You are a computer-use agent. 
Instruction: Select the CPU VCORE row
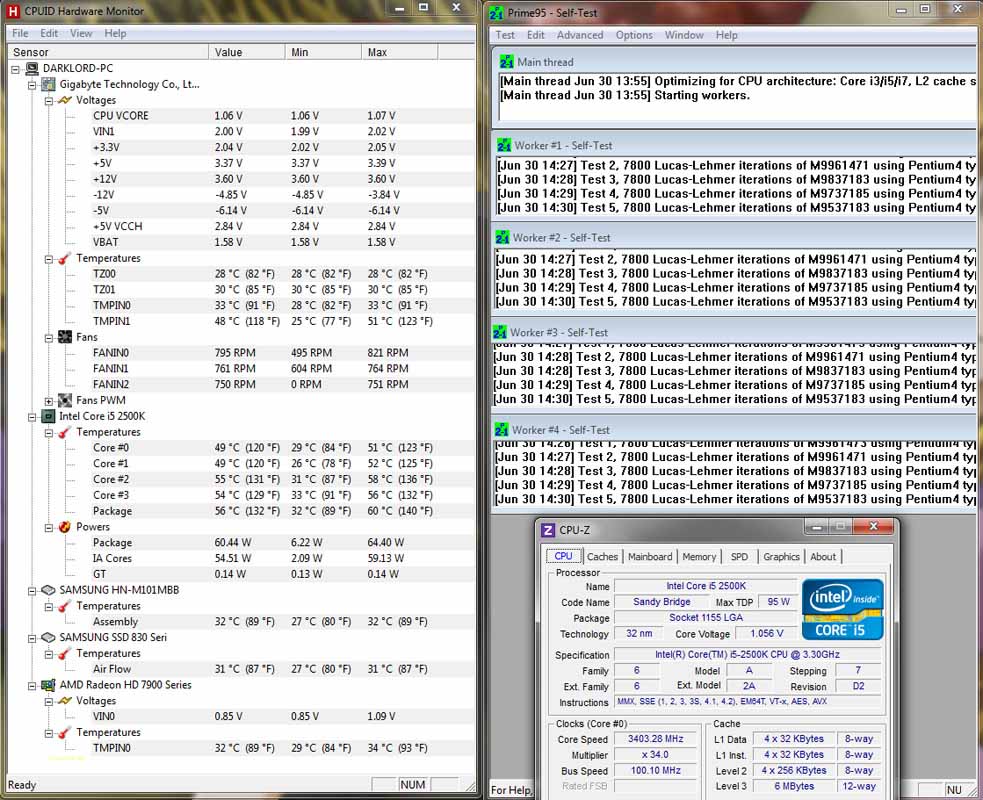click(x=282, y=116)
